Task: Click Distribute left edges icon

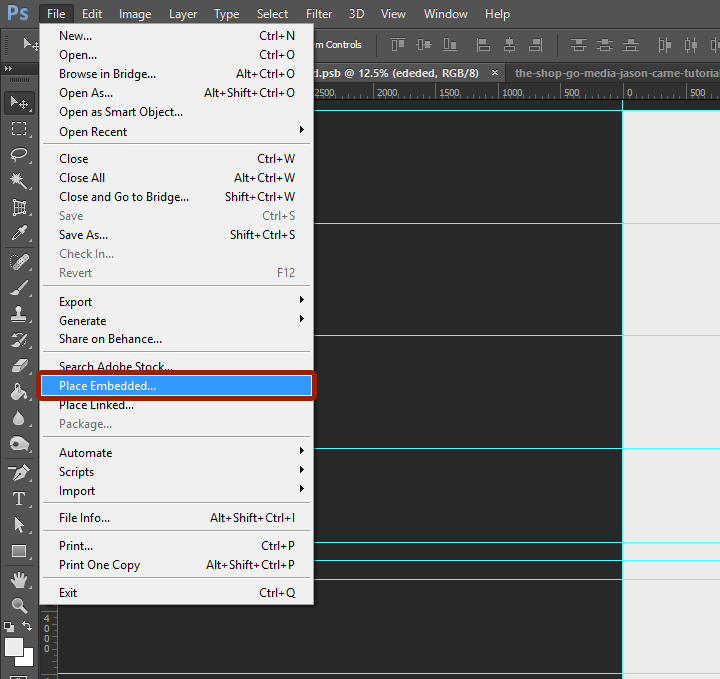Action: coord(664,45)
